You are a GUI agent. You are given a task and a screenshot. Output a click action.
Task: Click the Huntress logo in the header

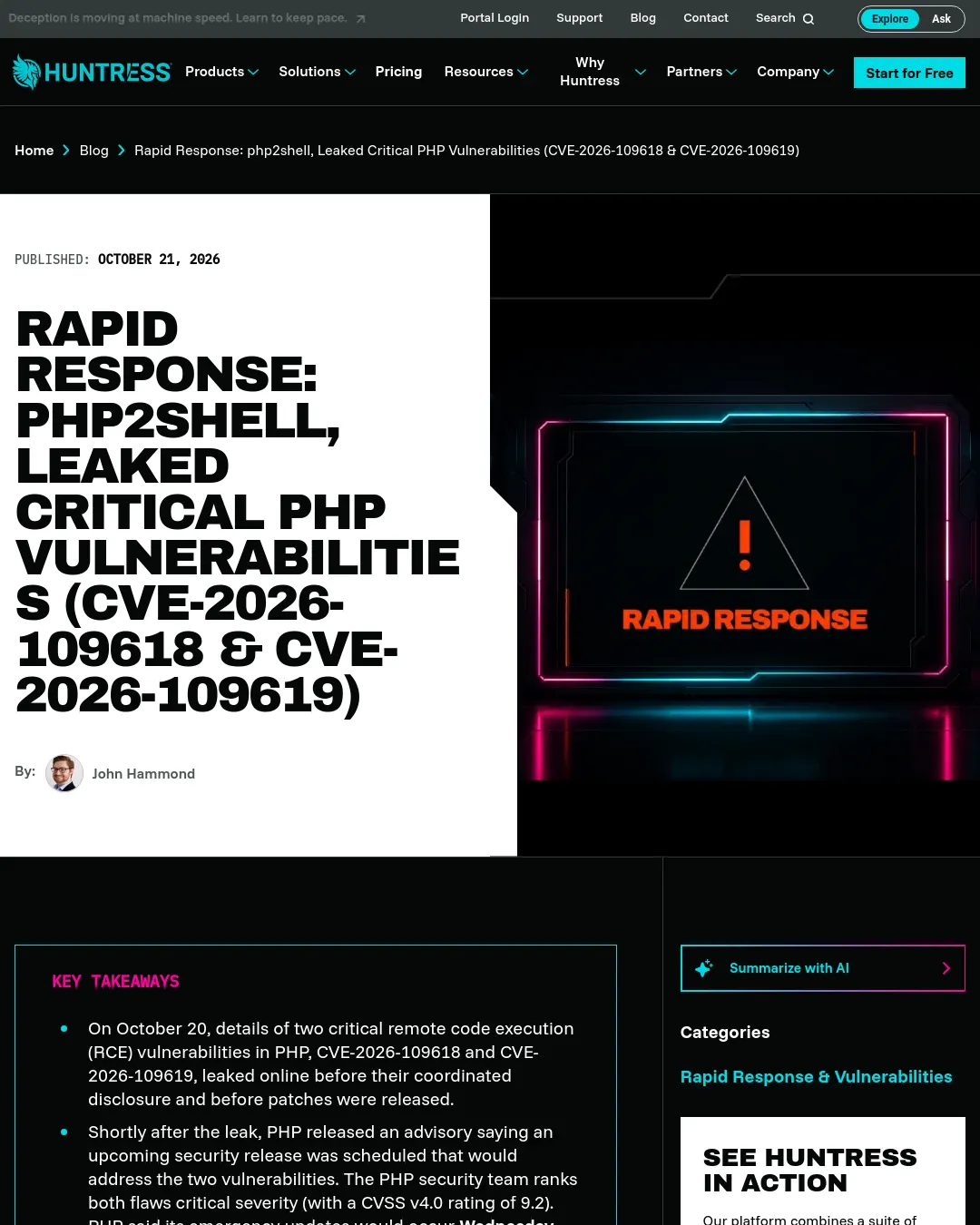click(92, 73)
